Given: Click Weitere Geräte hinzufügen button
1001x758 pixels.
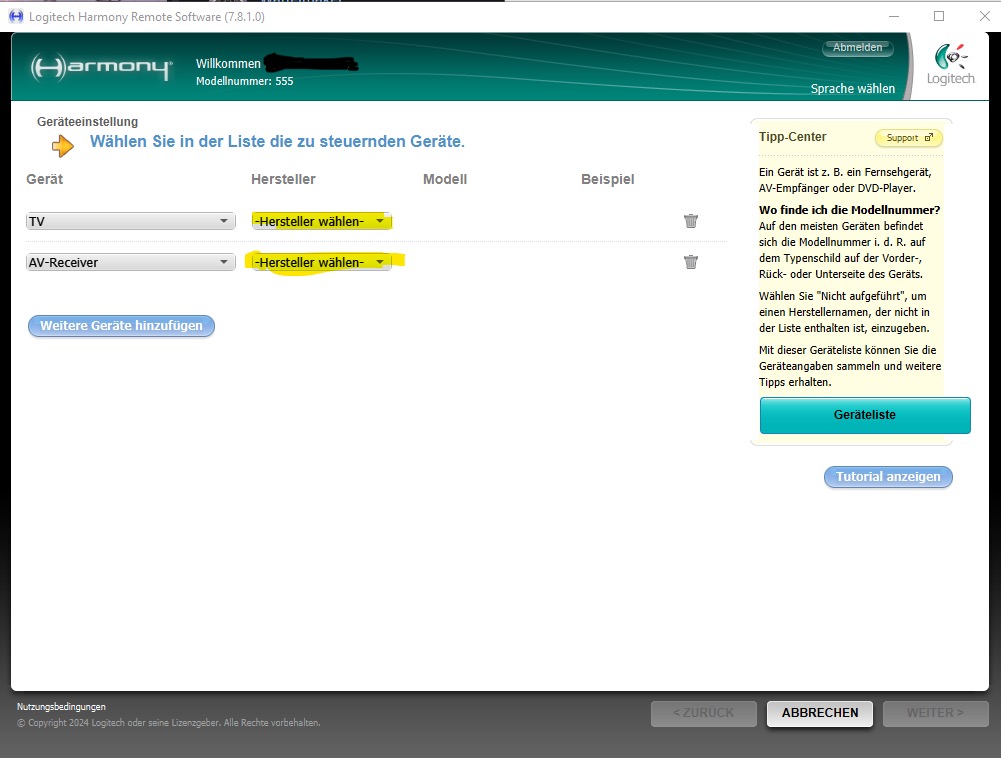Looking at the screenshot, I should click(121, 326).
